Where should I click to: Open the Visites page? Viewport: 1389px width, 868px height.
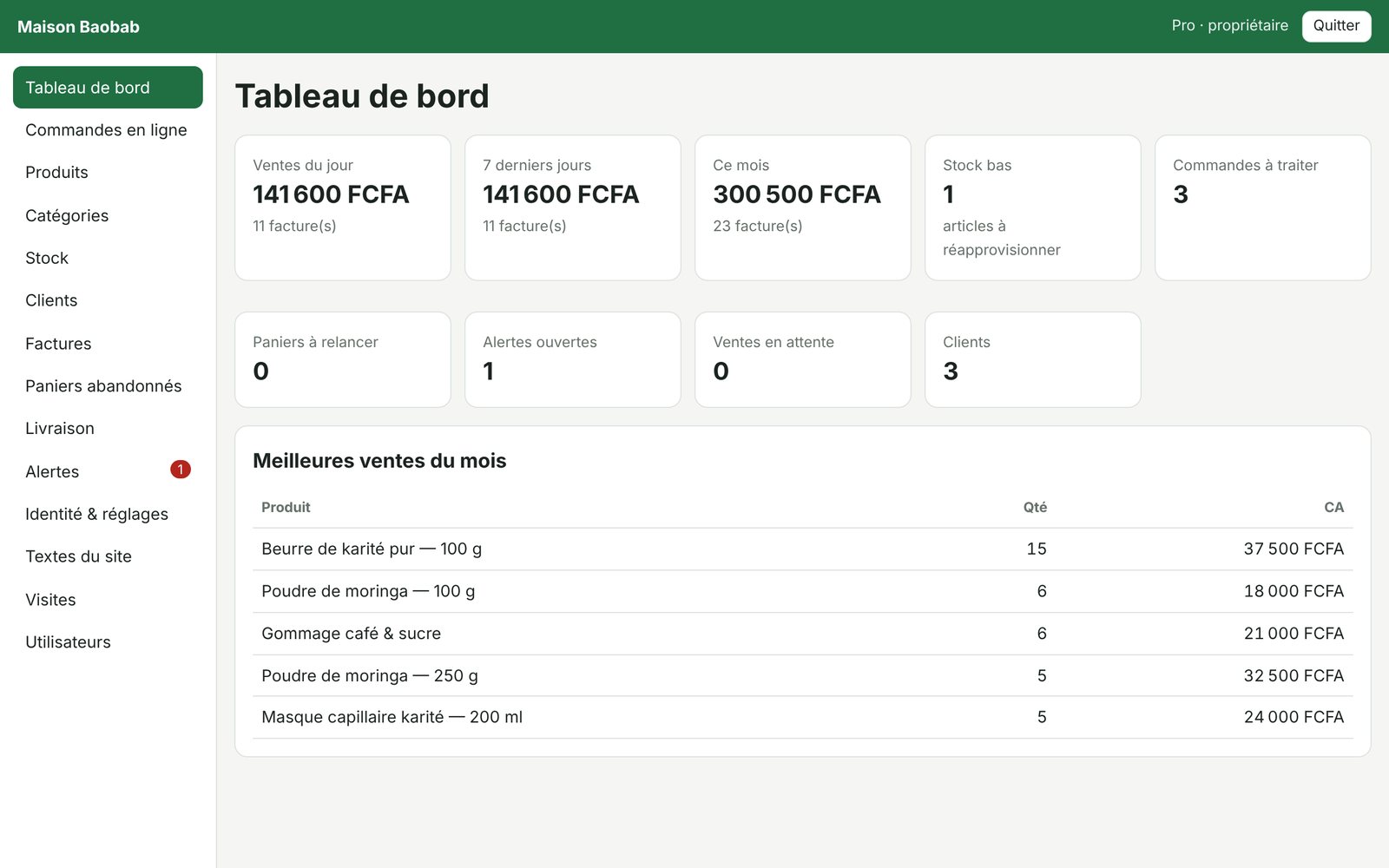[x=108, y=600]
